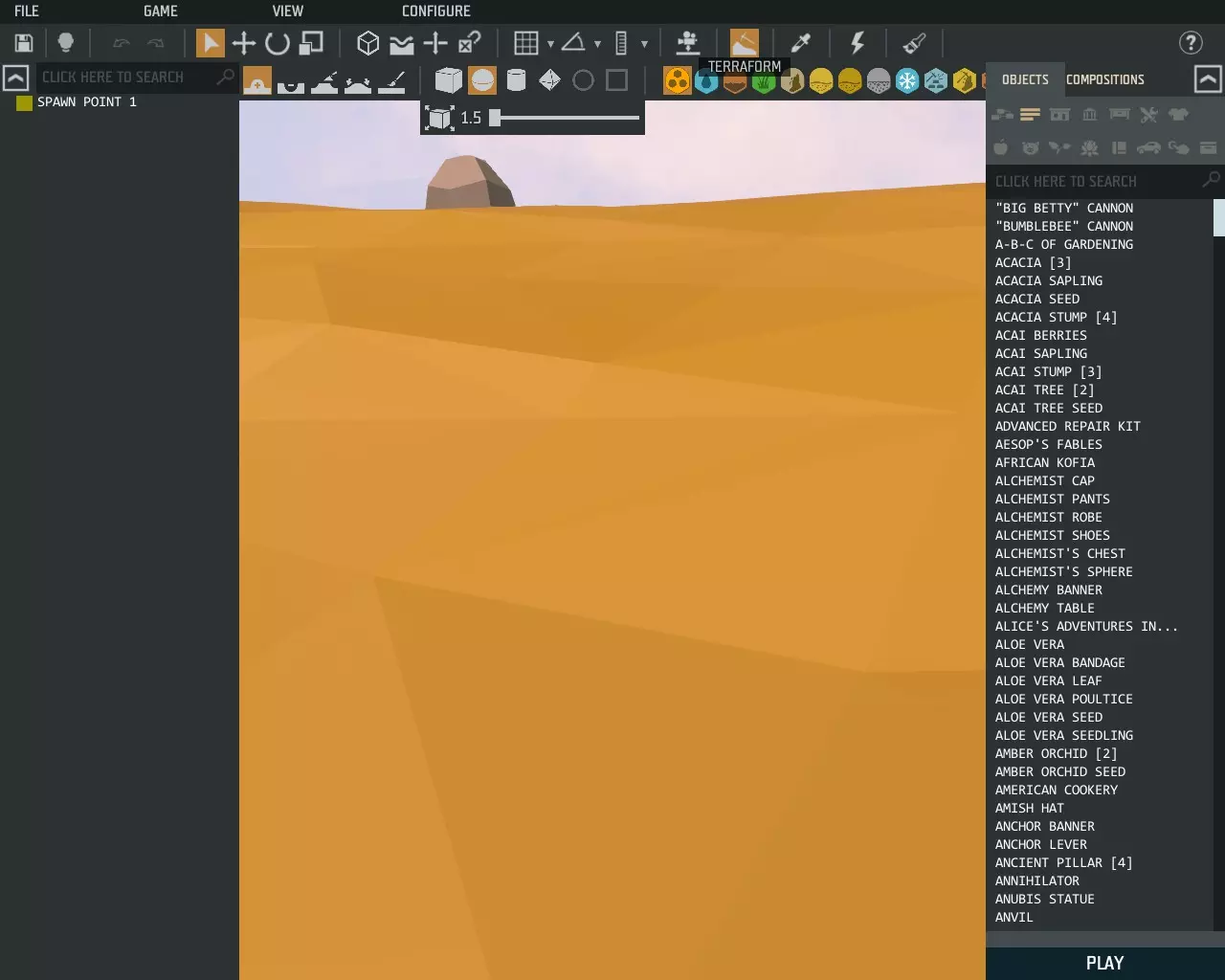
Task: Activate the Terraform tool
Action: point(744,43)
